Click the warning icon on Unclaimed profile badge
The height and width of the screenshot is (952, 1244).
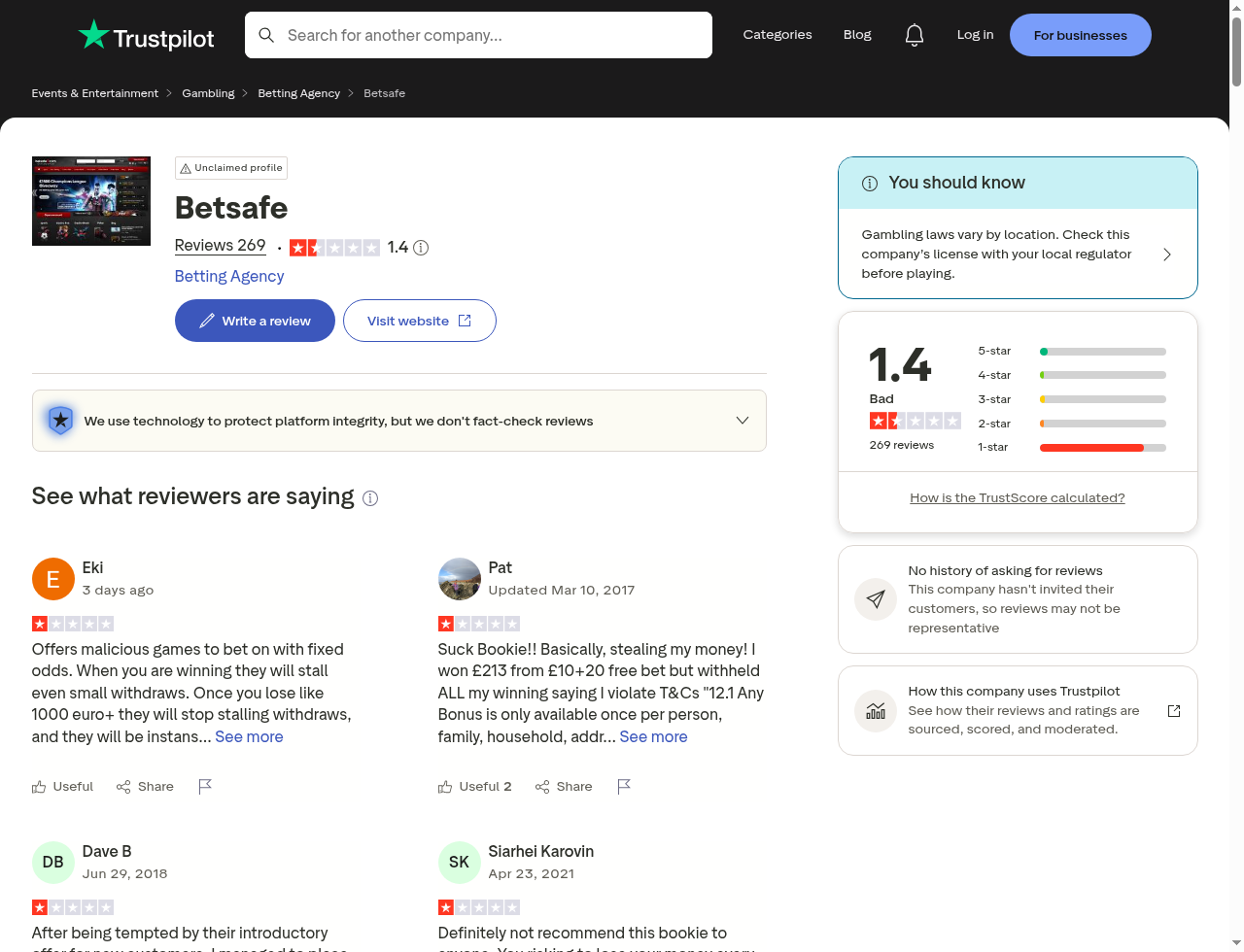(186, 168)
